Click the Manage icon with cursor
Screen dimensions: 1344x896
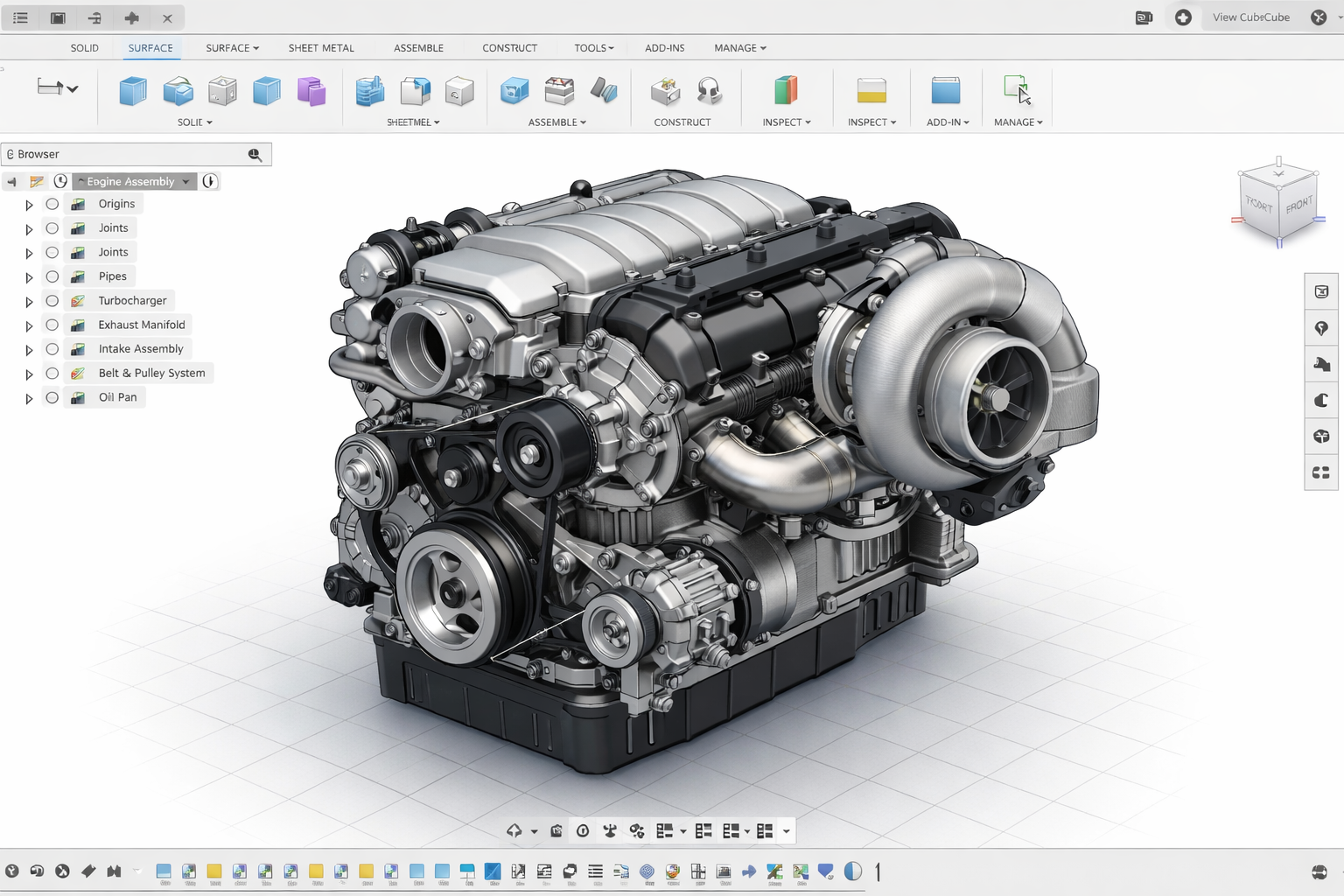(1018, 89)
